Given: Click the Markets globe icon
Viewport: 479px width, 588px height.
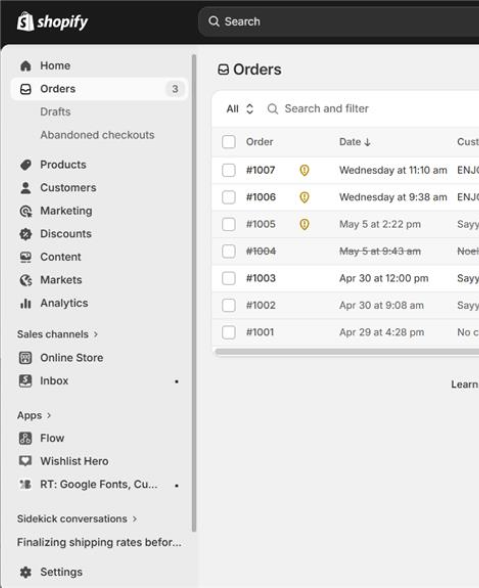Looking at the screenshot, I should (x=26, y=280).
